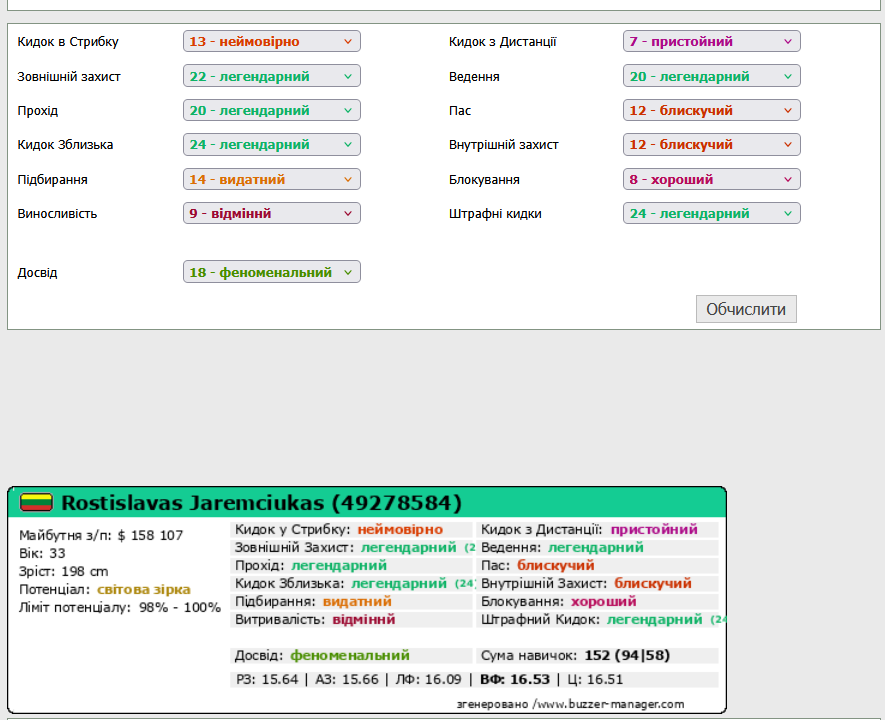The image size is (885, 720).
Task: Click the АЗ: 15.66 rating
Action: [x=347, y=679]
